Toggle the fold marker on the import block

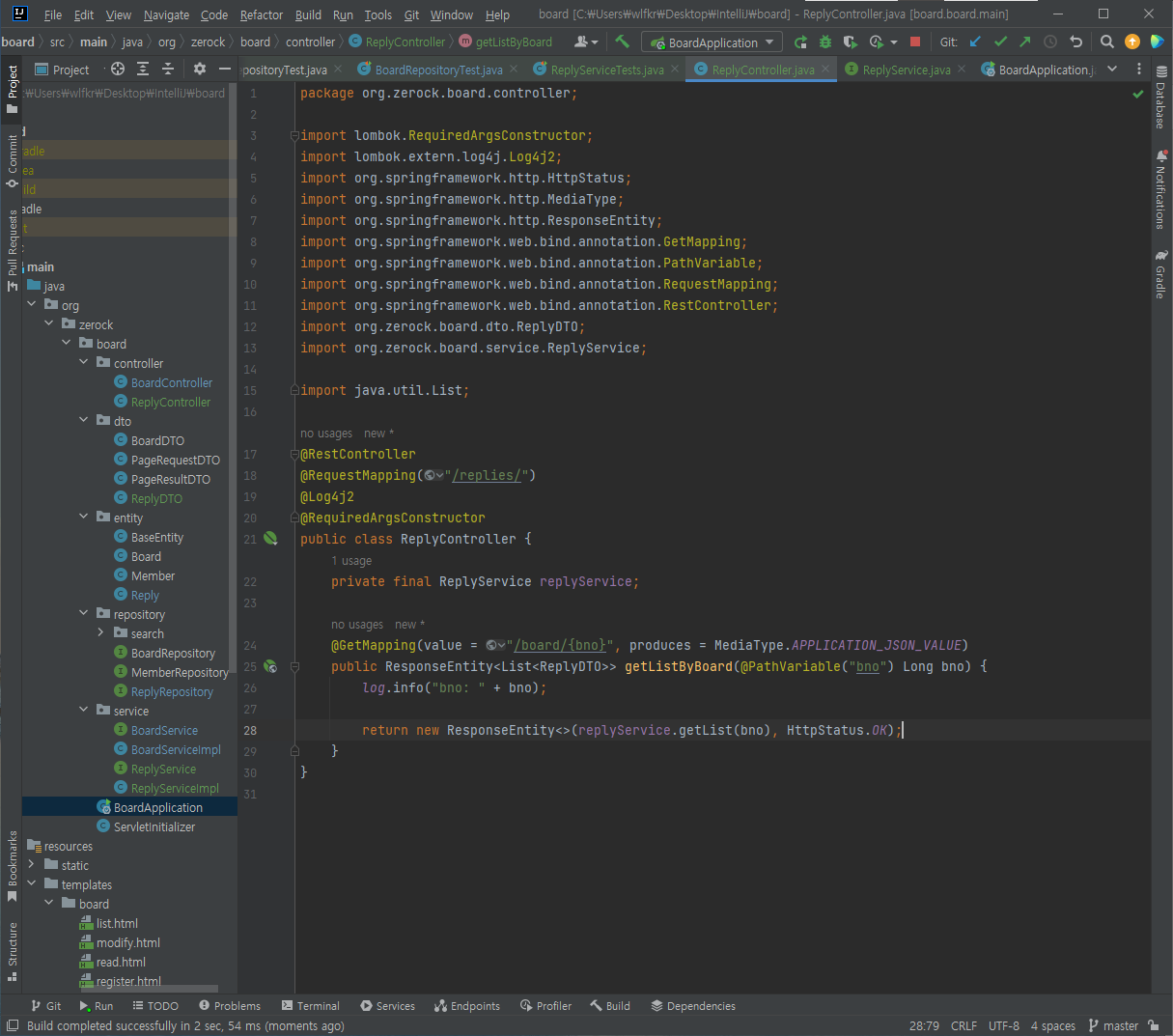[x=294, y=136]
